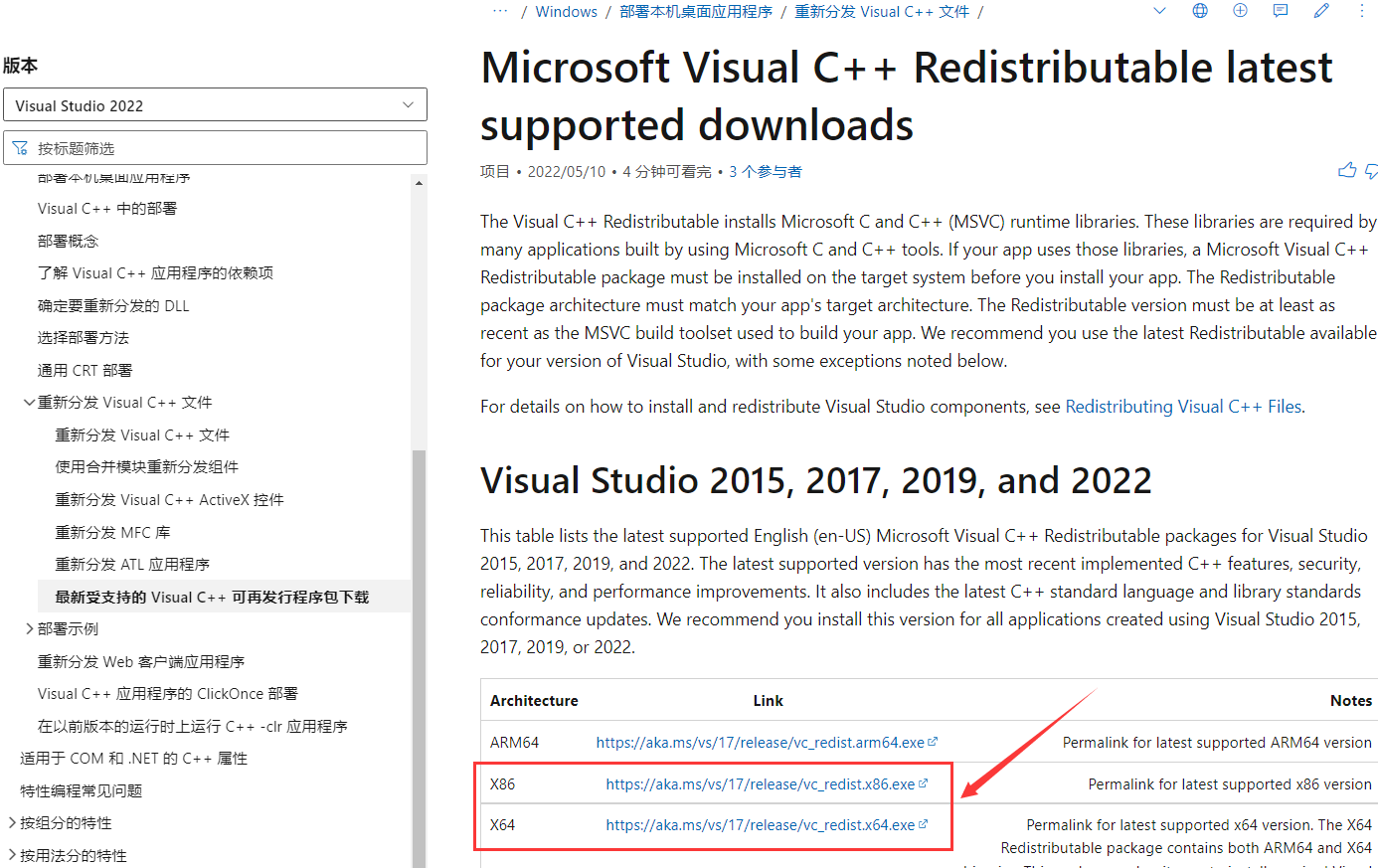Screen dimensions: 1378x868
Task: Click the ARM64 architecture cell
Action: pyautogui.click(x=514, y=743)
